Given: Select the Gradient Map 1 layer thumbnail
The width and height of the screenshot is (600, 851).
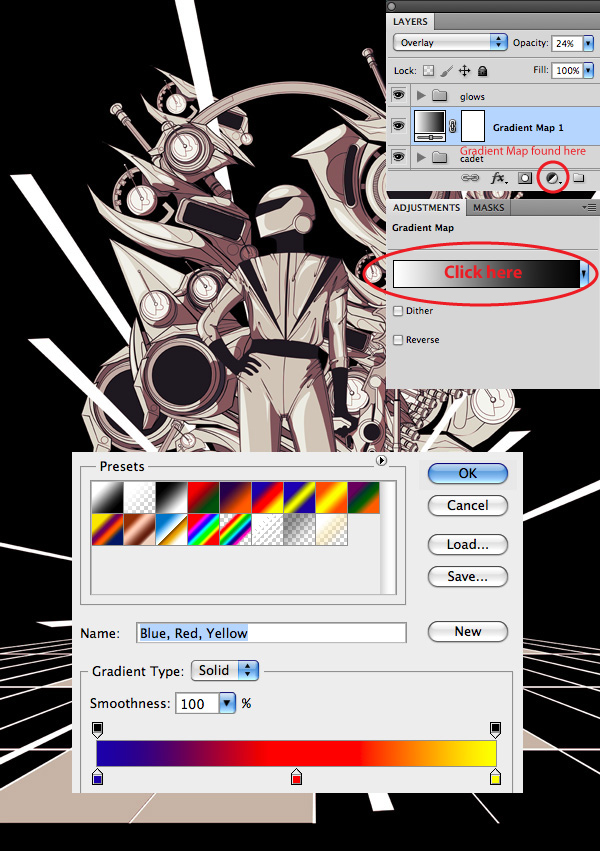Looking at the screenshot, I should [429, 126].
